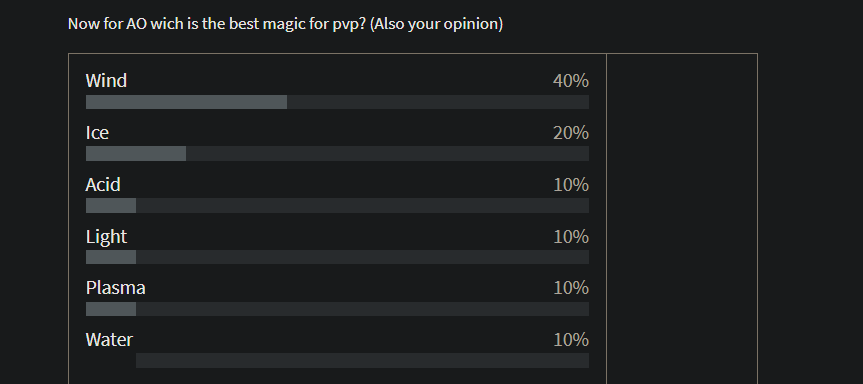Click the Wind poll result bar

337,102
